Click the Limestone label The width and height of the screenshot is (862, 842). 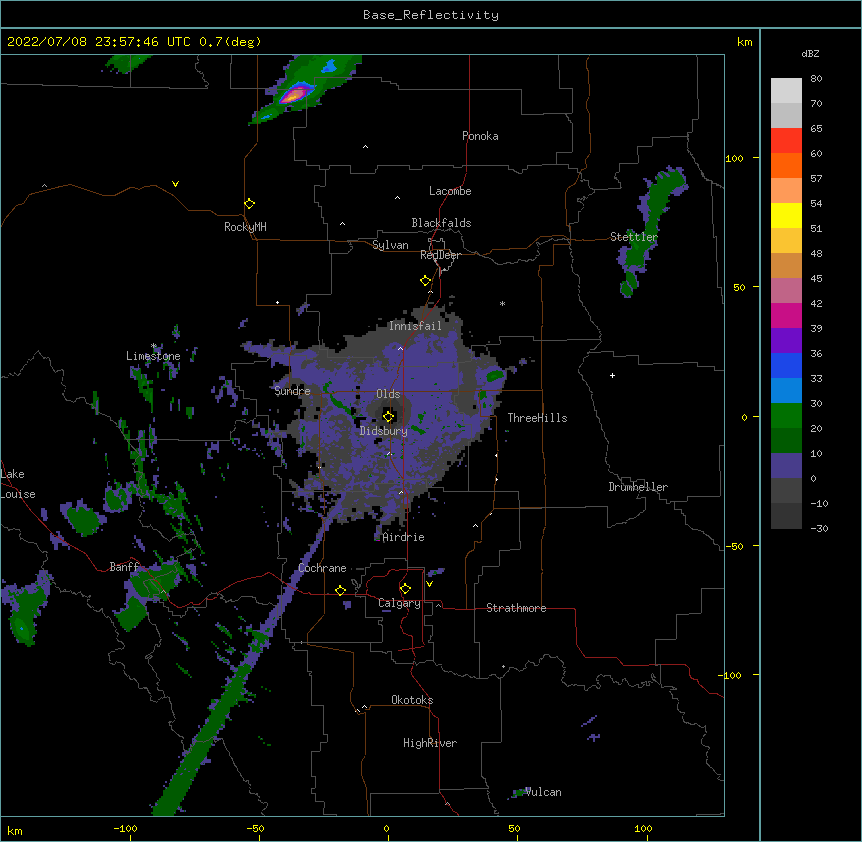coord(153,356)
